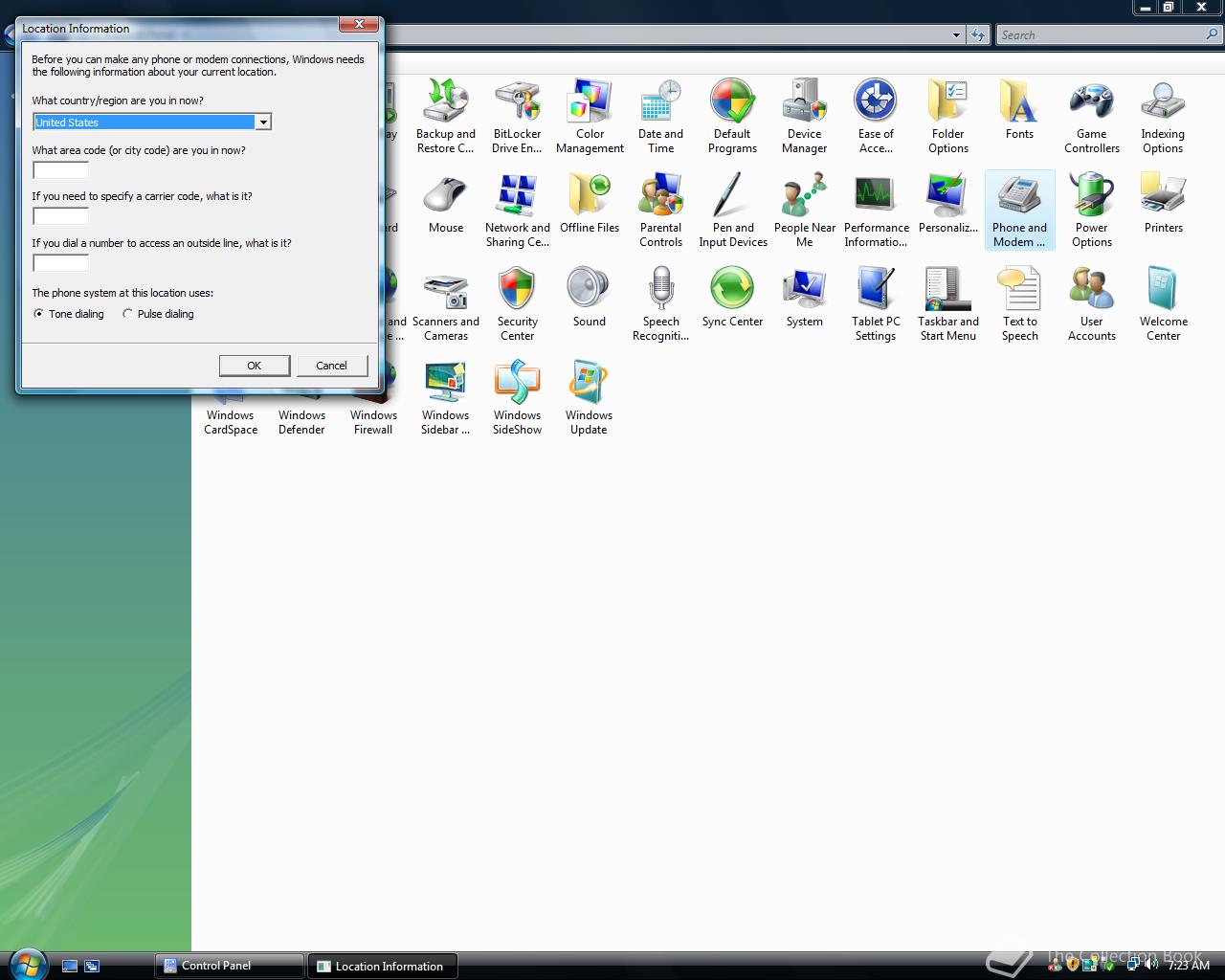Open Parental Controls
Viewport: 1225px width, 980px height.
(660, 211)
